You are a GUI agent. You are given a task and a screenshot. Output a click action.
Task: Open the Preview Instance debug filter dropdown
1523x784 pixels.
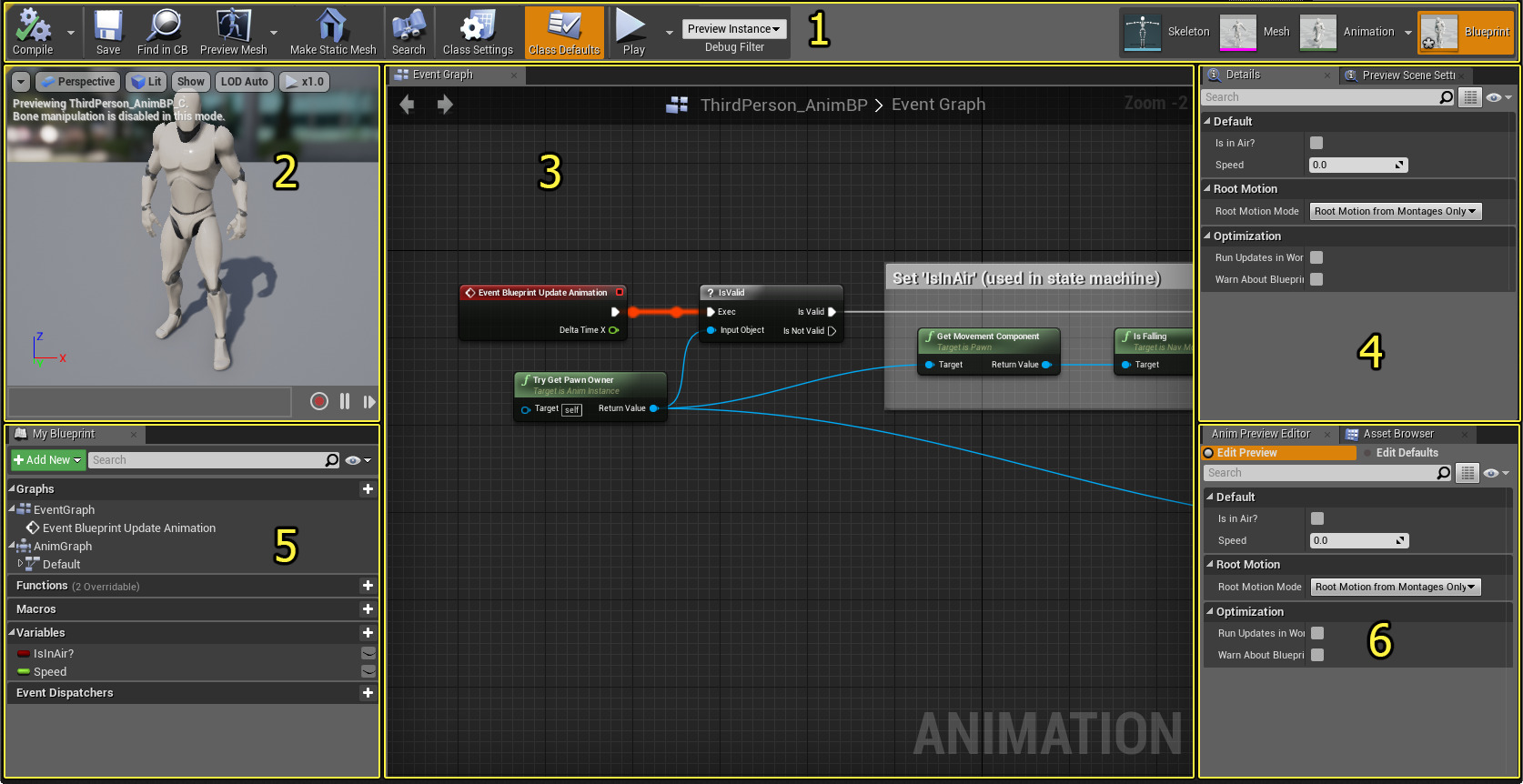coord(733,29)
